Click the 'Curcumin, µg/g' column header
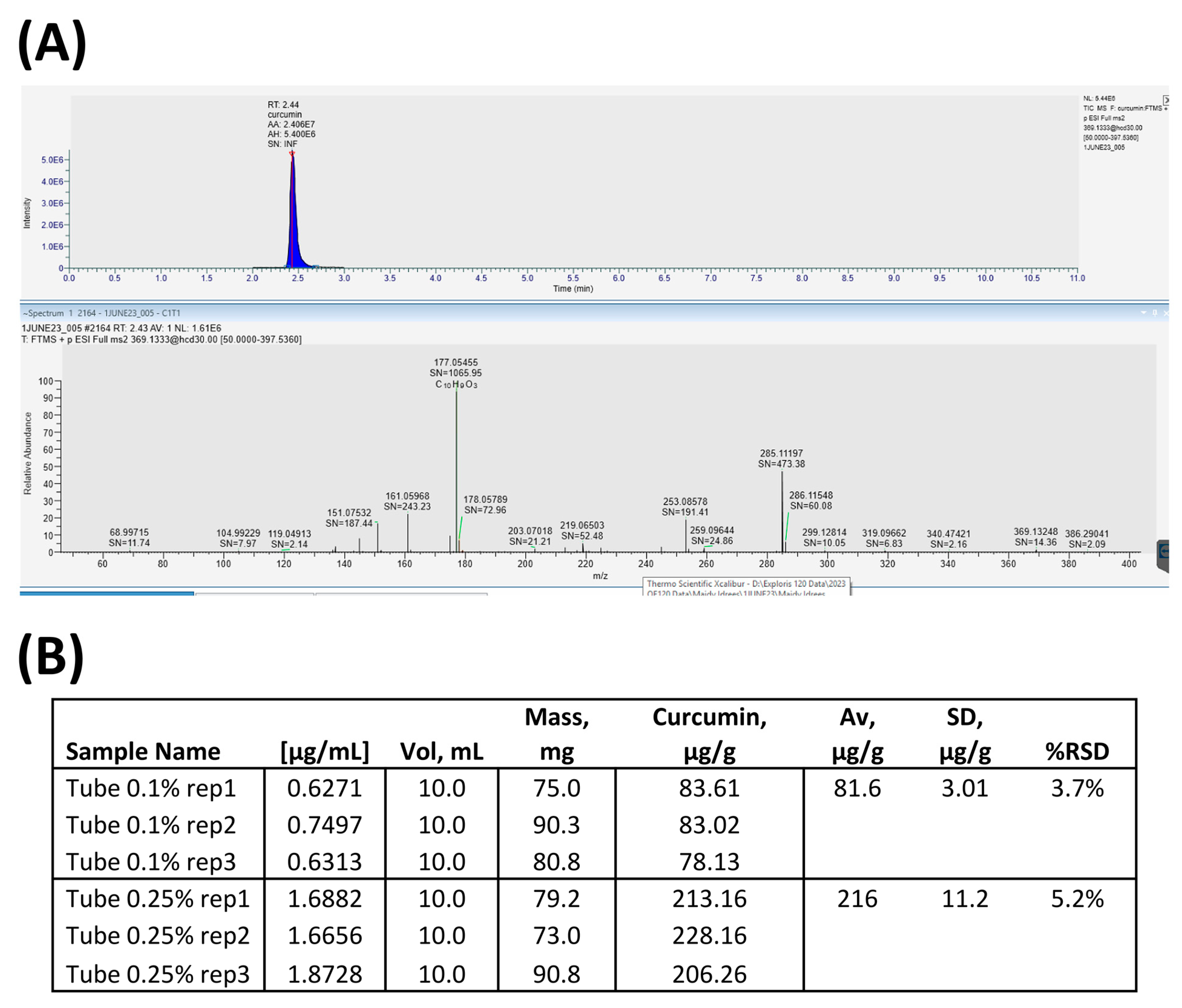The image size is (1182, 1008). 710,734
